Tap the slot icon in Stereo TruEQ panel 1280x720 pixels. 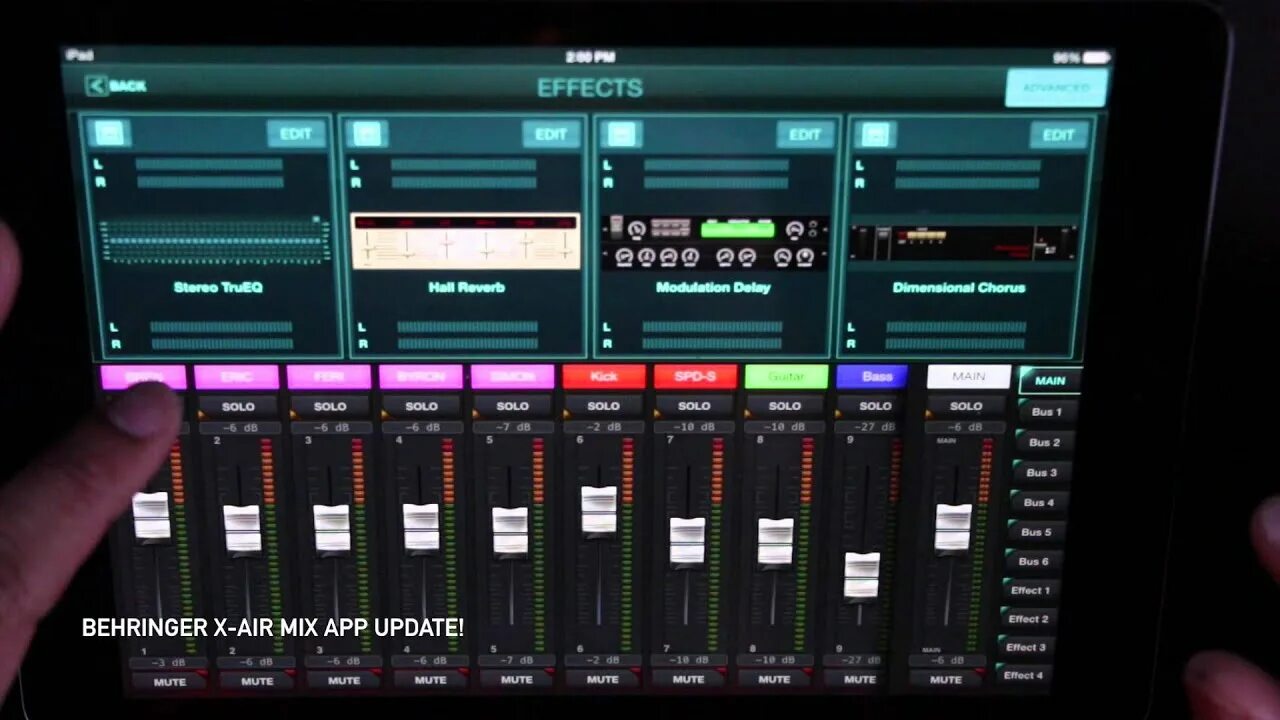[x=107, y=133]
